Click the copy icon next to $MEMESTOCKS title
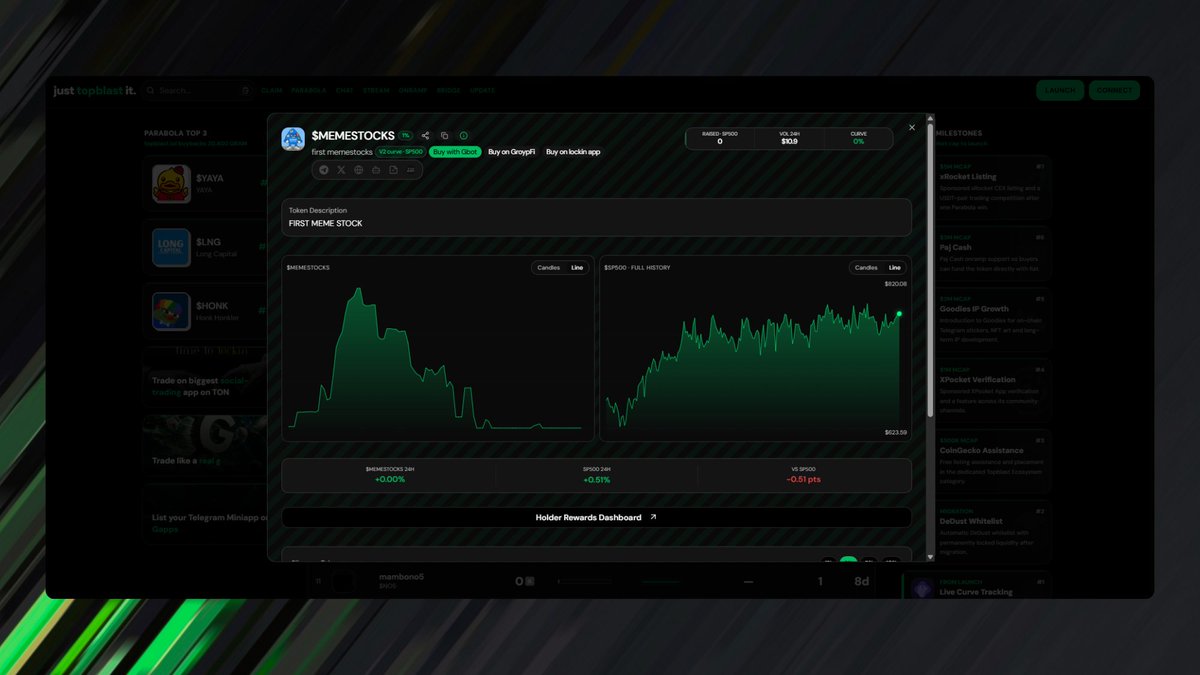This screenshot has width=1200, height=675. [444, 135]
